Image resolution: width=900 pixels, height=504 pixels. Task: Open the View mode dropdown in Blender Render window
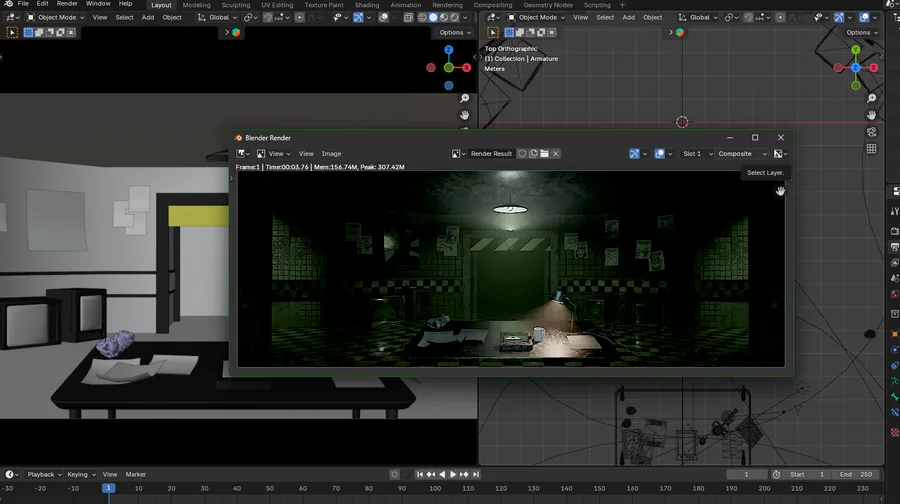point(274,153)
